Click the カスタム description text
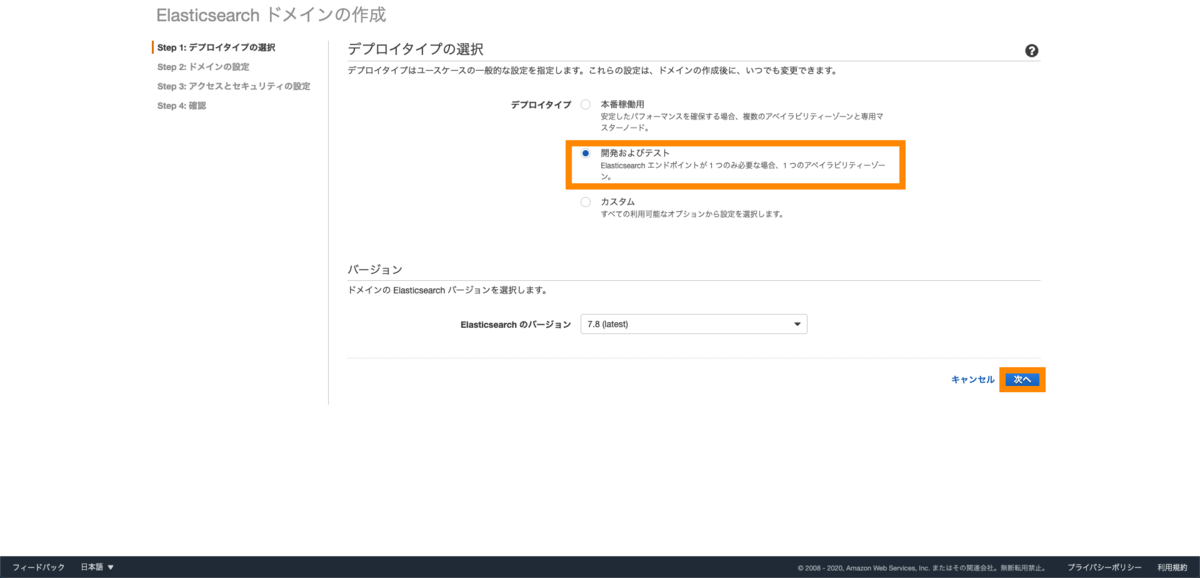1200x578 pixels. point(691,214)
